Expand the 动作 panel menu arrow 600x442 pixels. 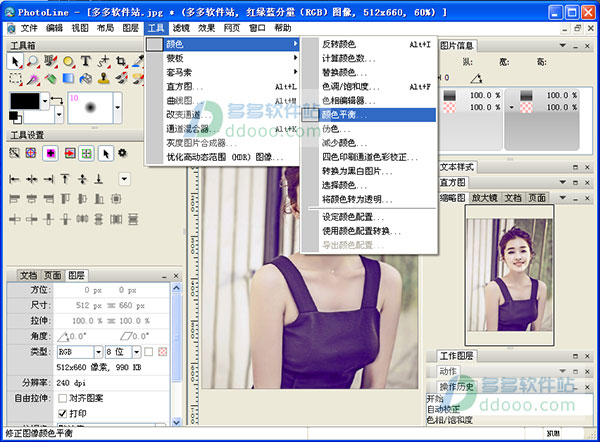coord(562,371)
